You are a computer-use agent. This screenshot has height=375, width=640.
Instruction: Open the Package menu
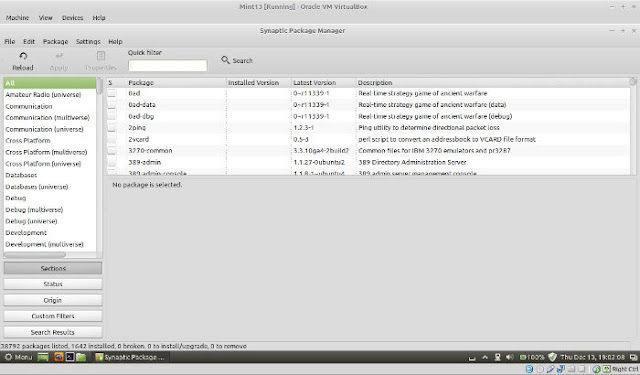[x=55, y=42]
